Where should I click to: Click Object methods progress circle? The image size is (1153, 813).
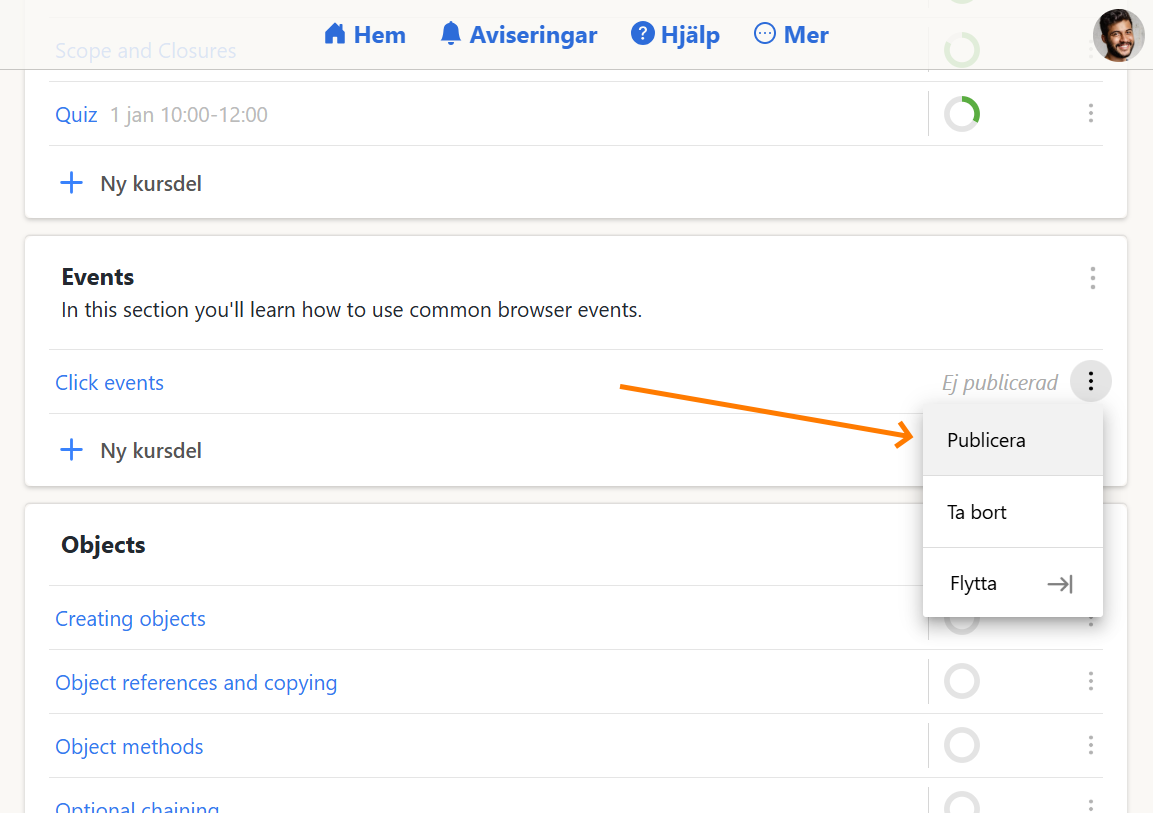coord(961,746)
